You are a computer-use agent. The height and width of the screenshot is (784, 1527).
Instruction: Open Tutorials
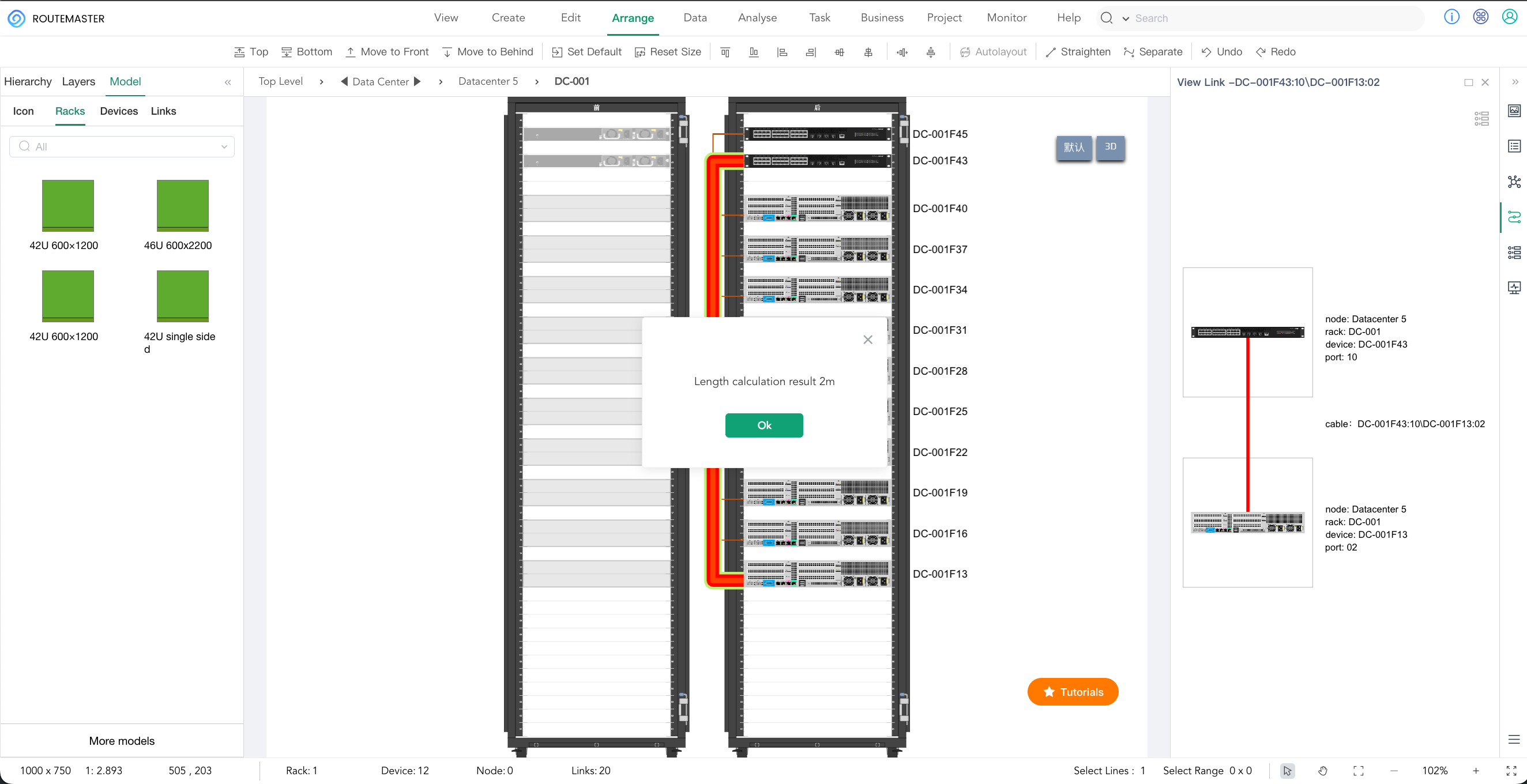[1073, 692]
